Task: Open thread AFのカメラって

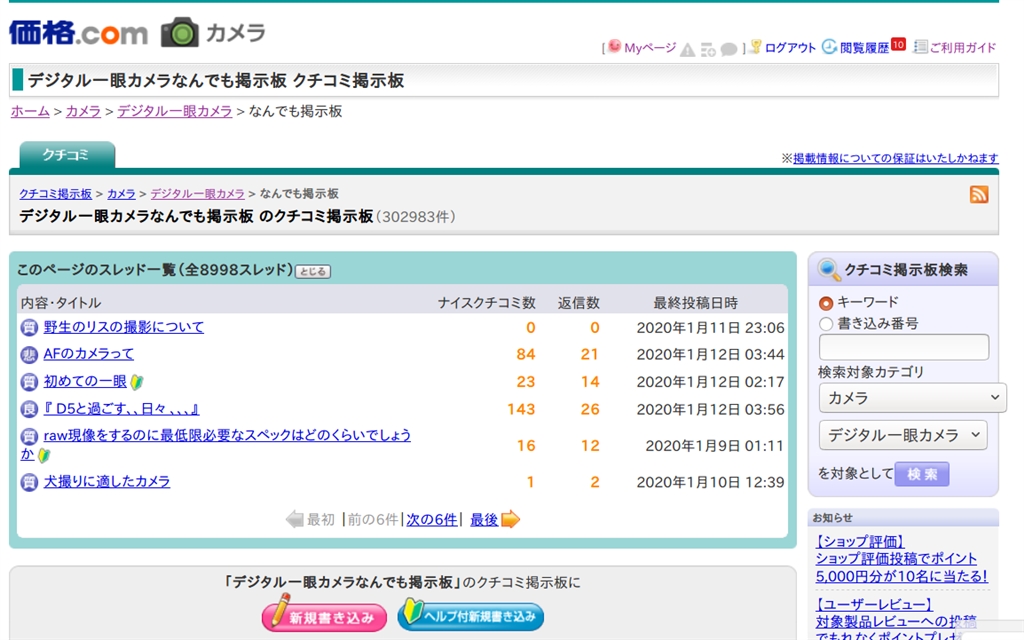Action: 89,354
